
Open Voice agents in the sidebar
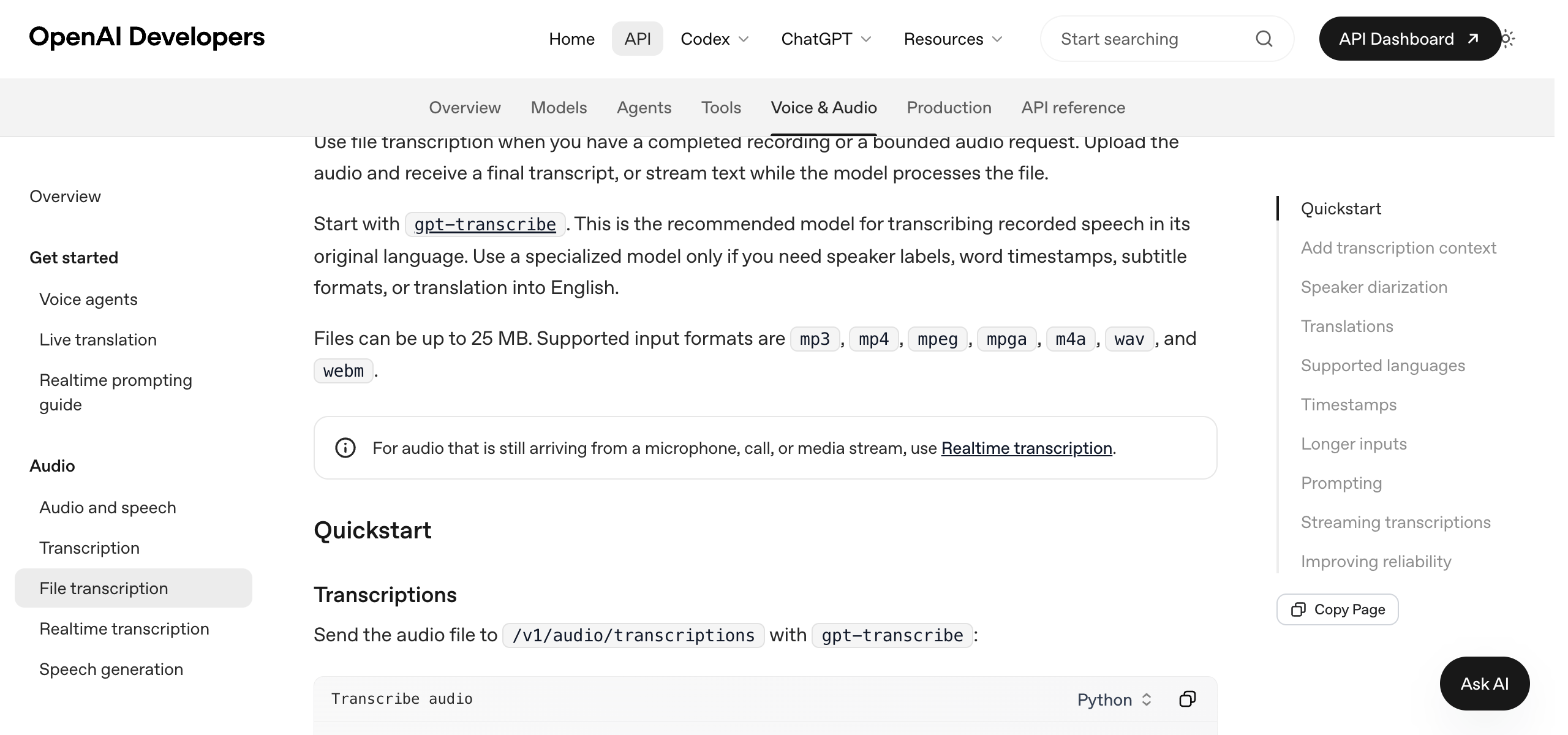[88, 299]
